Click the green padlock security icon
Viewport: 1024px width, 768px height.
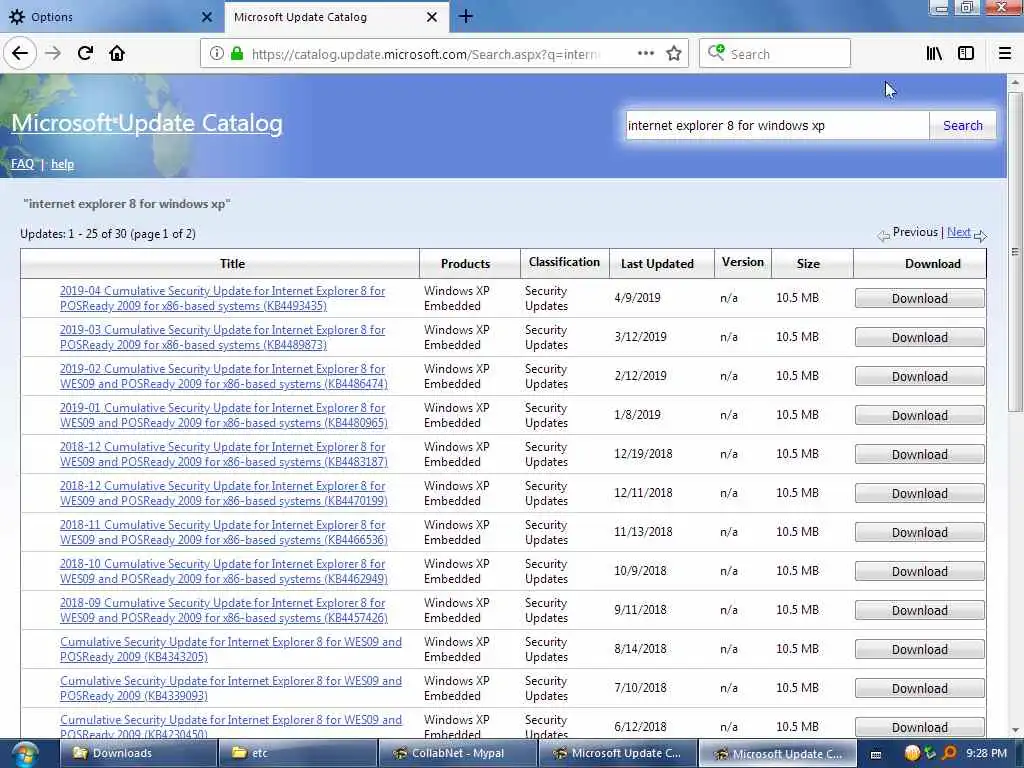[x=237, y=54]
